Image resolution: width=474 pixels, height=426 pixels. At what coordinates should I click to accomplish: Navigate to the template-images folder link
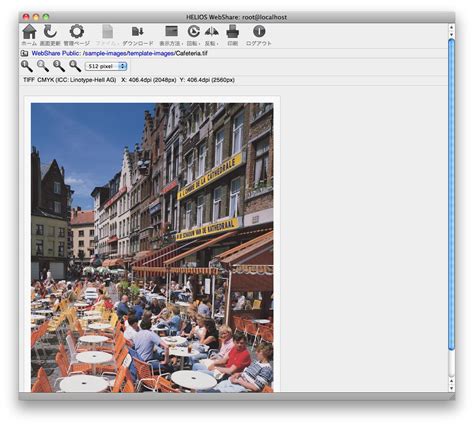coord(151,53)
